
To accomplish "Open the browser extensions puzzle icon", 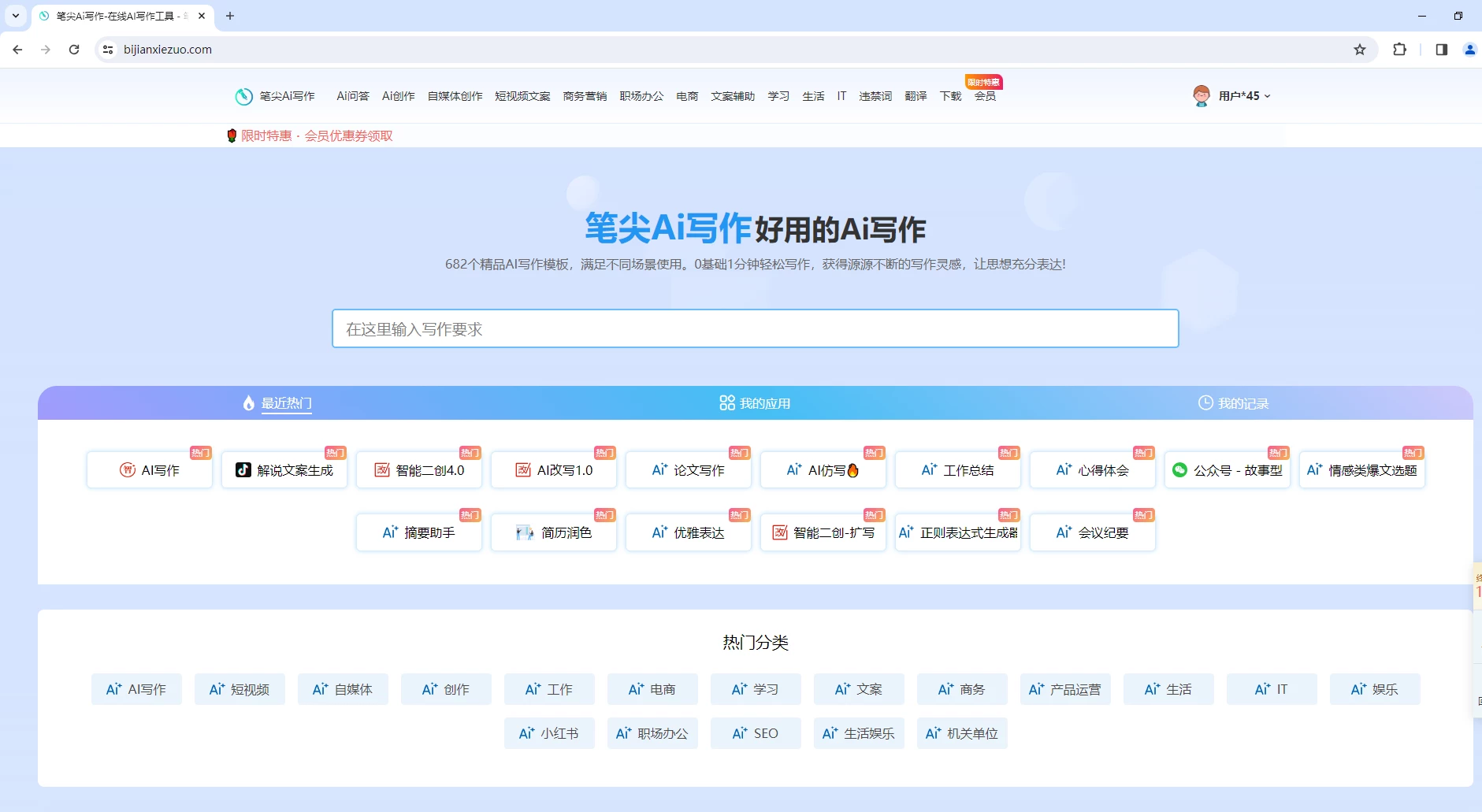I will click(x=1399, y=50).
